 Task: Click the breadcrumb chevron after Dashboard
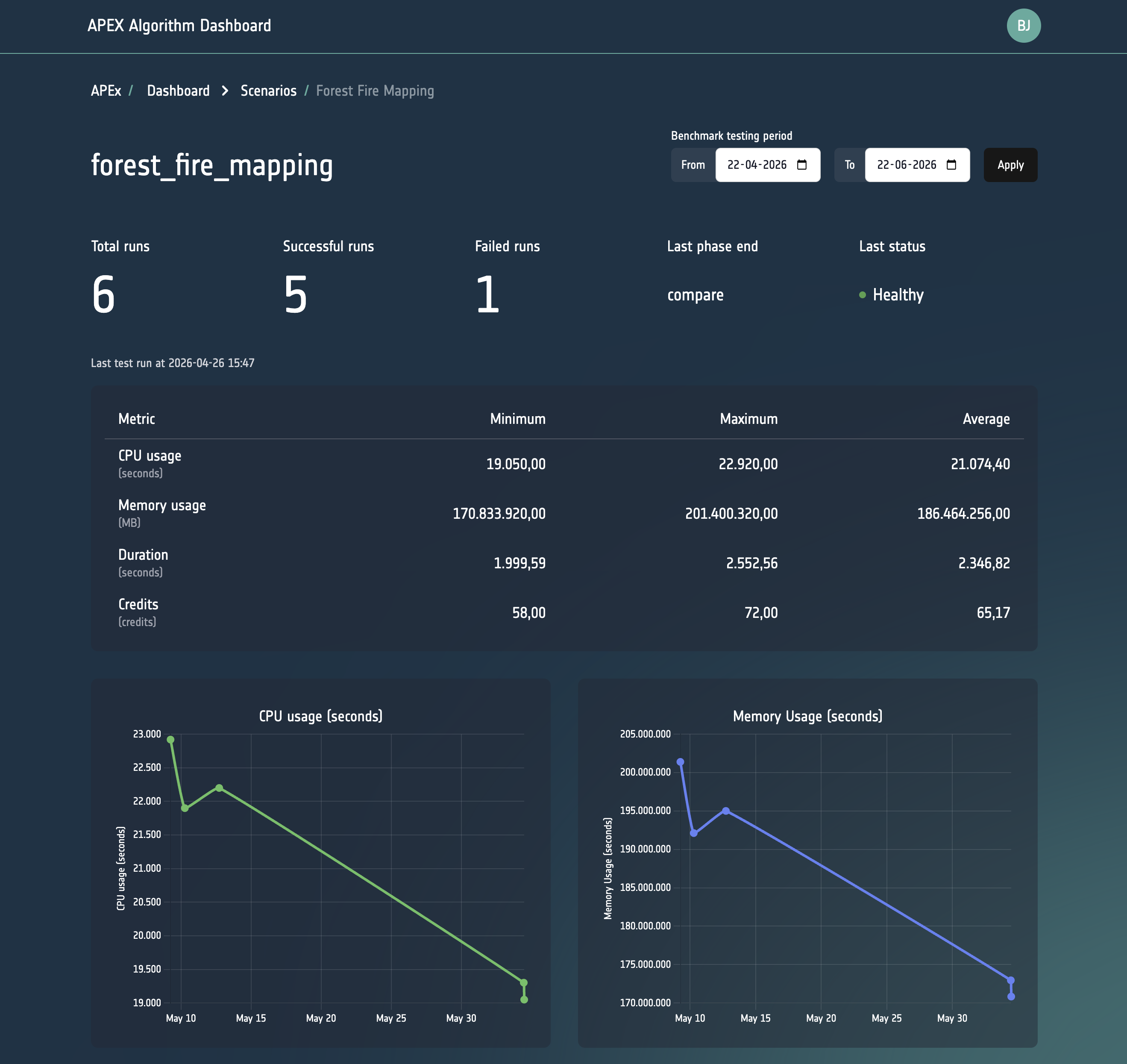click(225, 91)
